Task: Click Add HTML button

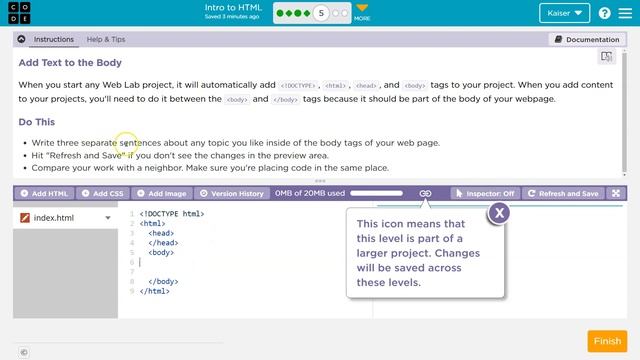Action: (44, 193)
